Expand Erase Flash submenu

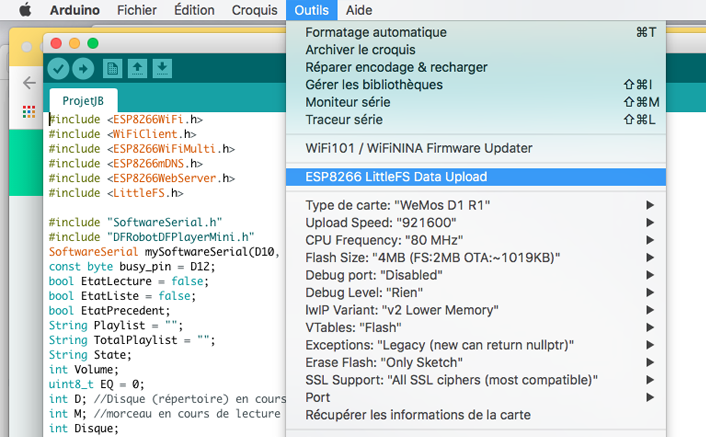tap(476, 363)
